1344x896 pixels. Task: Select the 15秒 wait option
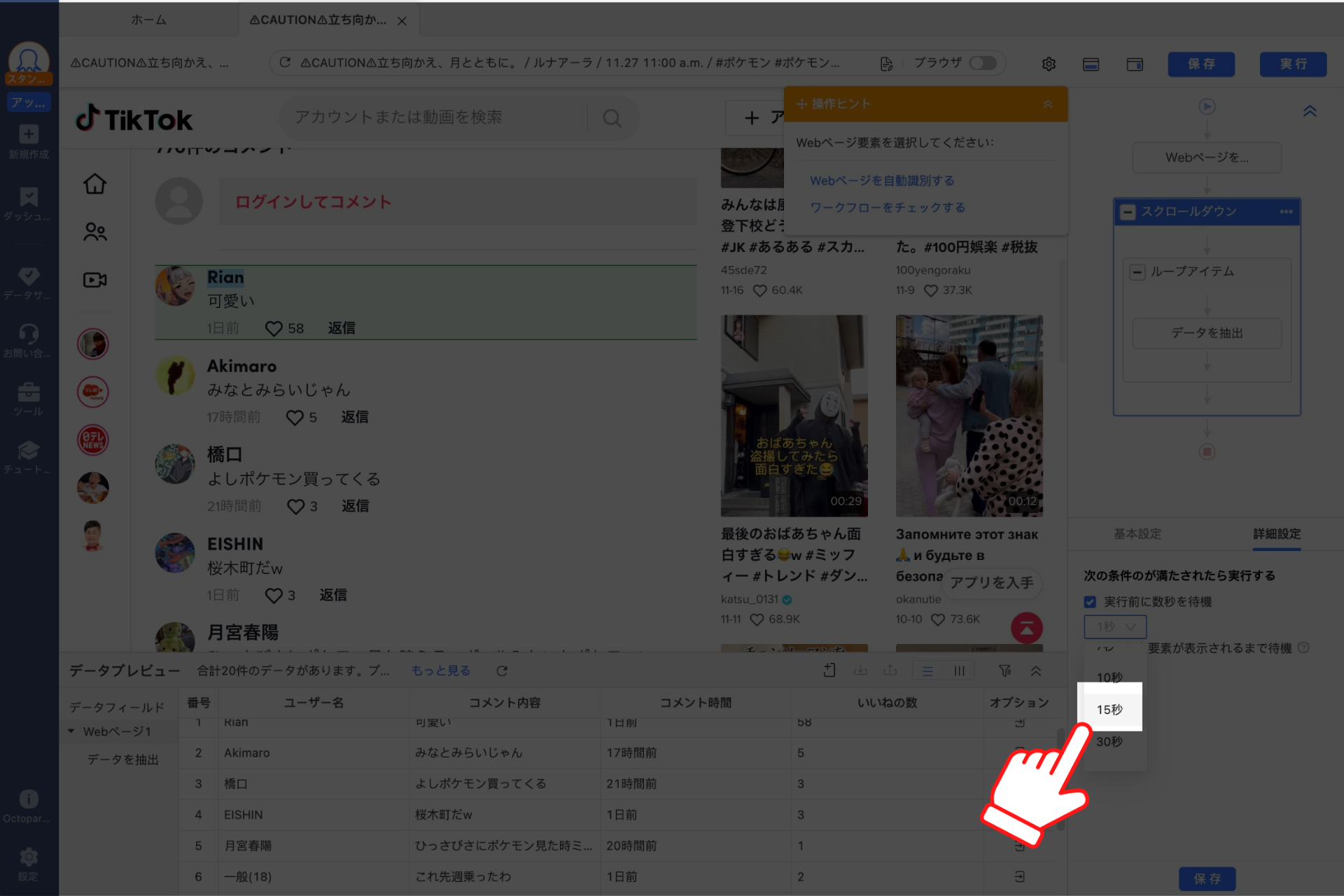(1109, 708)
